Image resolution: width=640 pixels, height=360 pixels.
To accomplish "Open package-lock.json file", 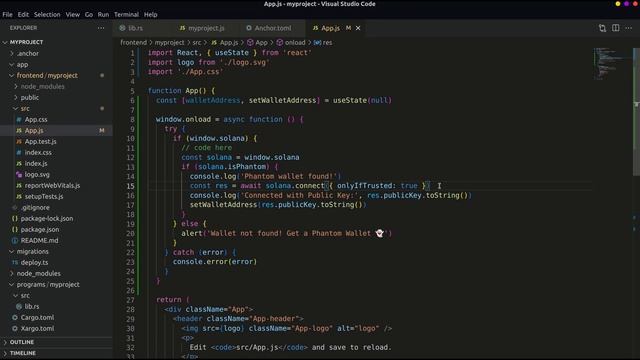I will tap(47, 219).
